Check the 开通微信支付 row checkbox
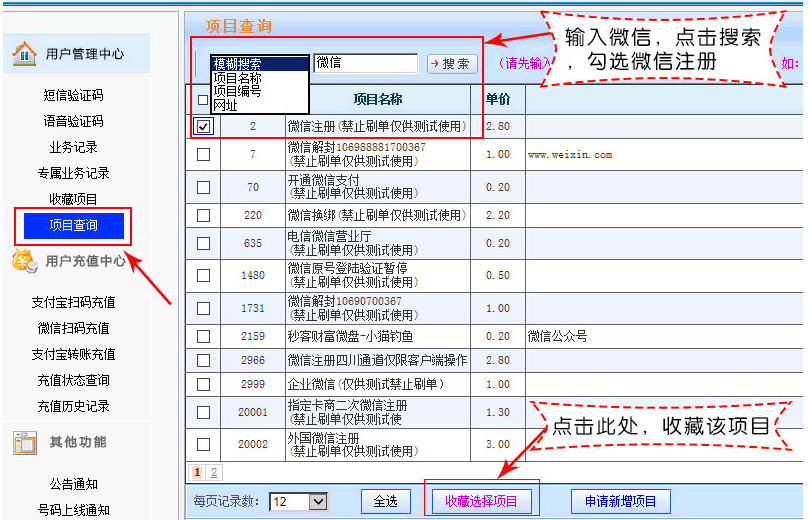Viewport: 809px width, 520px height. click(203, 187)
